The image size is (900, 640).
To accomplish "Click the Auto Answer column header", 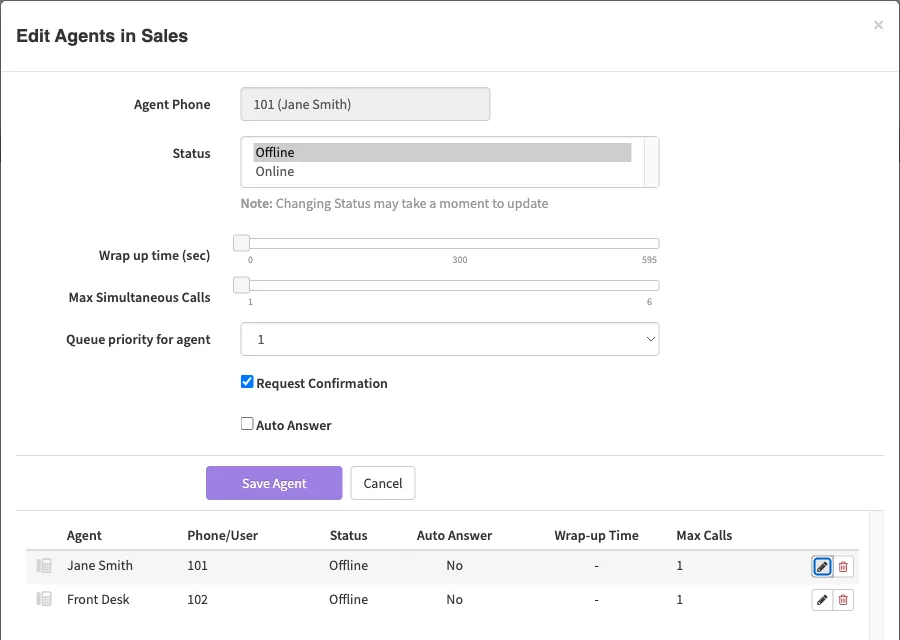I will (455, 536).
